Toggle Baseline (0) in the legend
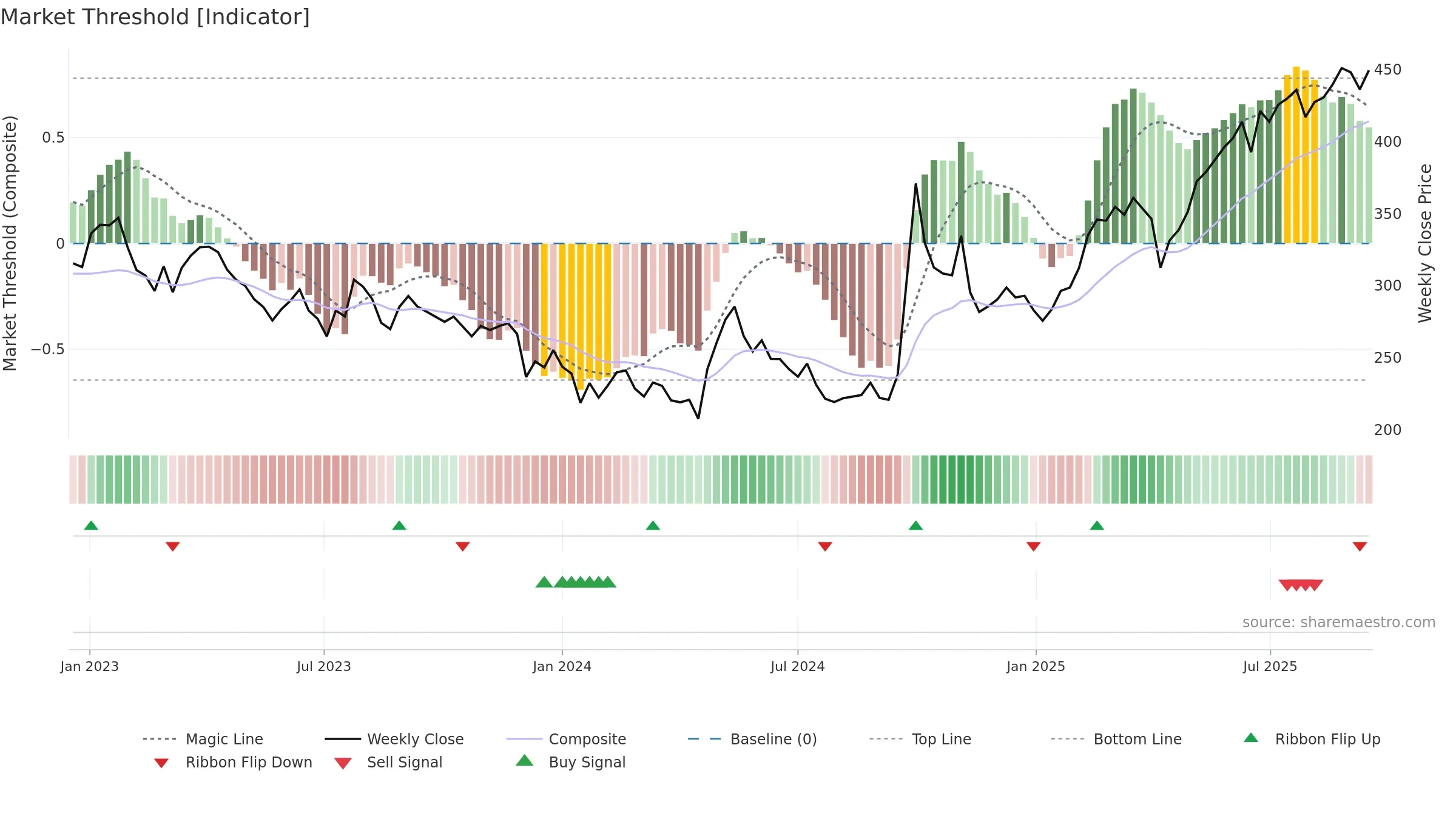This screenshot has width=1456, height=819. tap(752, 739)
